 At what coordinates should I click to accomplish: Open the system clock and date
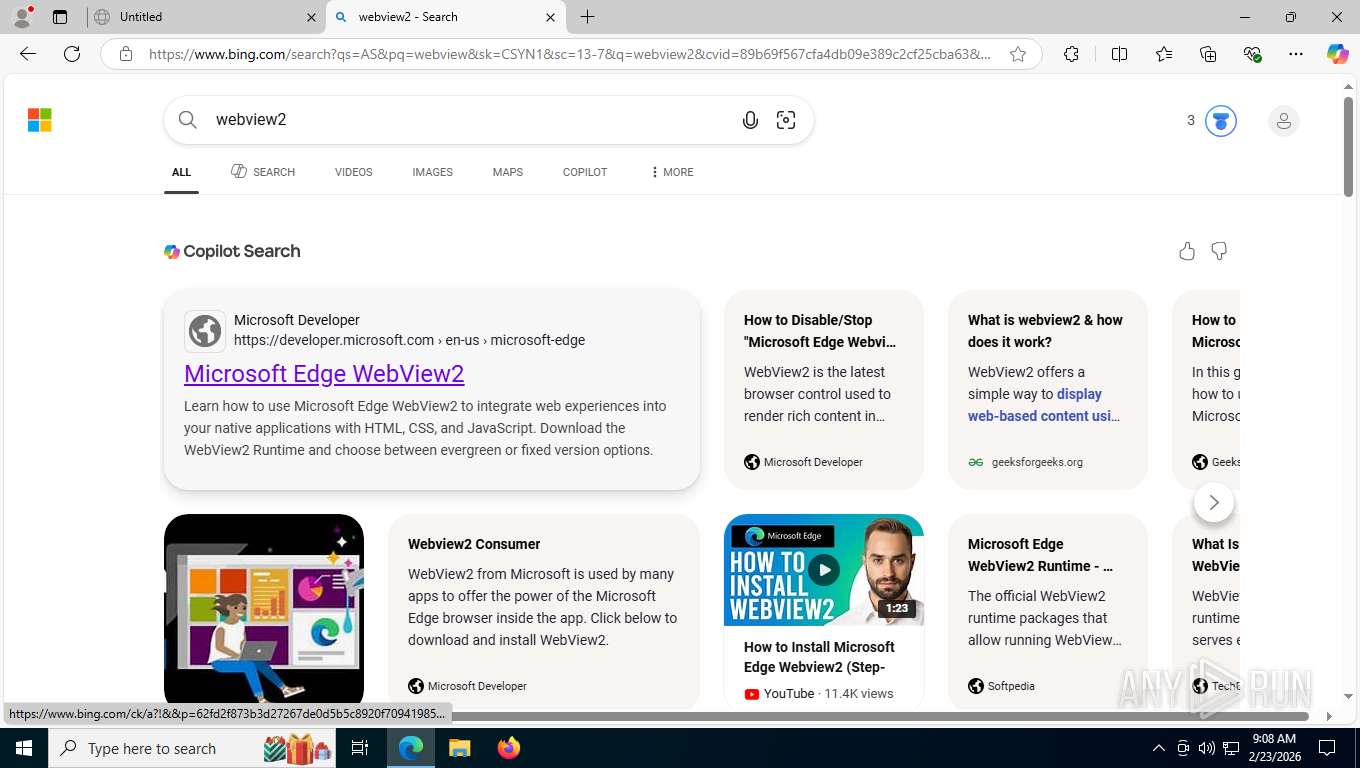1273,748
